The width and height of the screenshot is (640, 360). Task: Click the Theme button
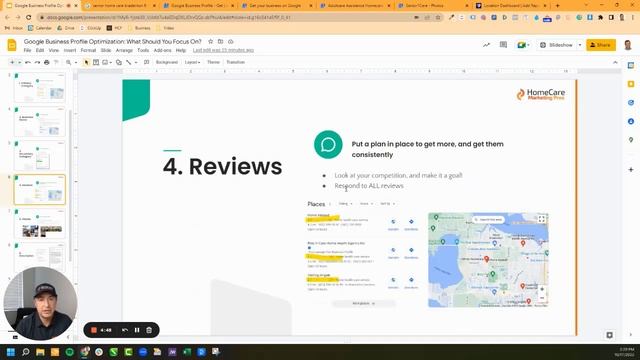[x=213, y=62]
